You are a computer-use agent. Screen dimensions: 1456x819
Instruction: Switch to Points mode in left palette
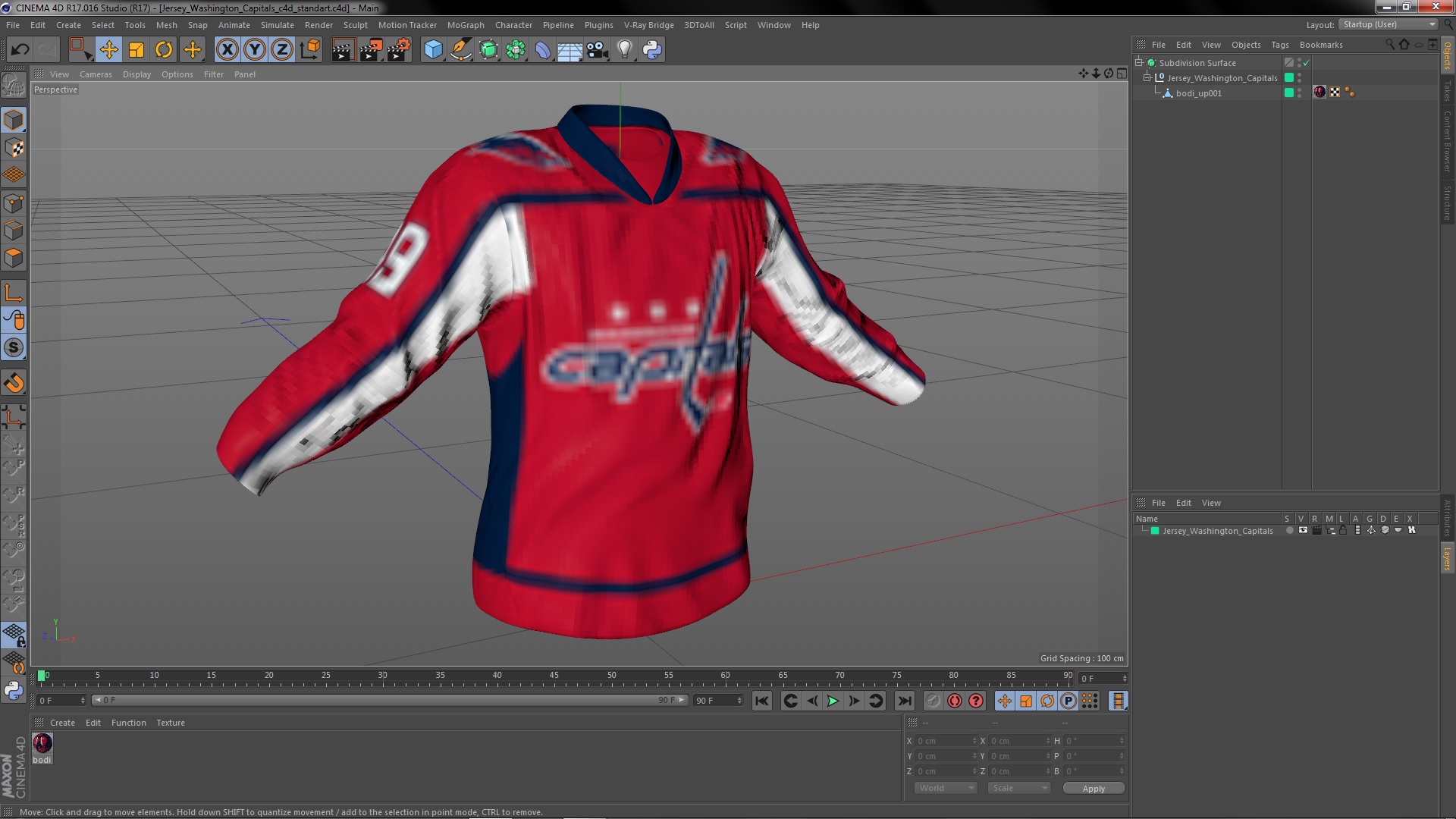(x=14, y=203)
